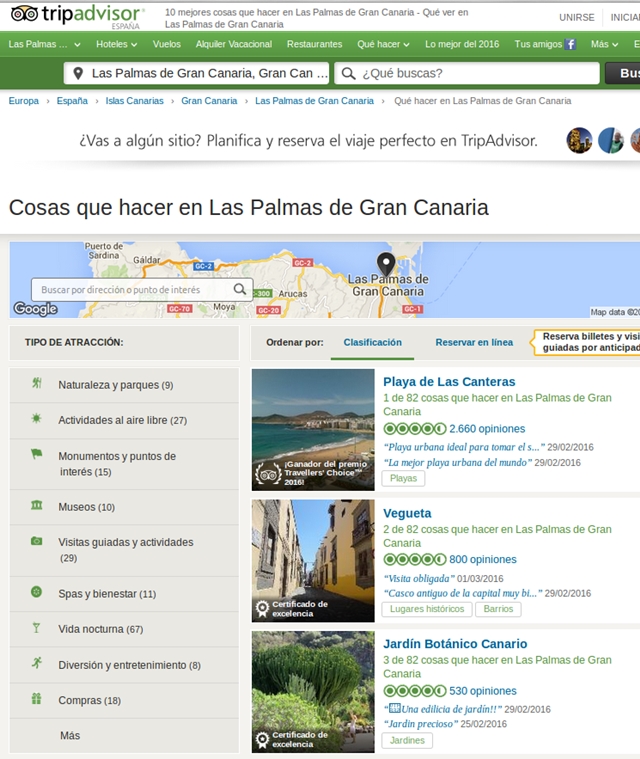Expand the Hoteles dropdown menu
640x759 pixels.
click(x=117, y=45)
